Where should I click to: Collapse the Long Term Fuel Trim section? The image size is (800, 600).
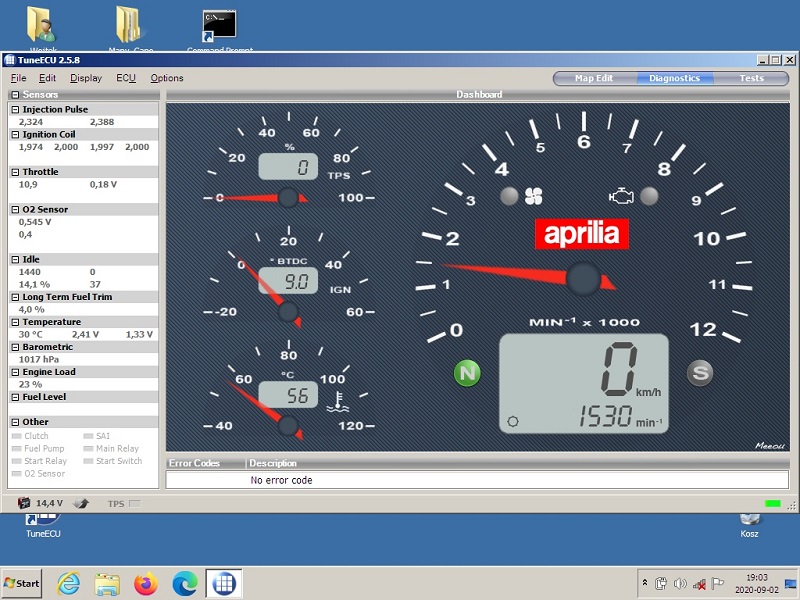click(15, 297)
